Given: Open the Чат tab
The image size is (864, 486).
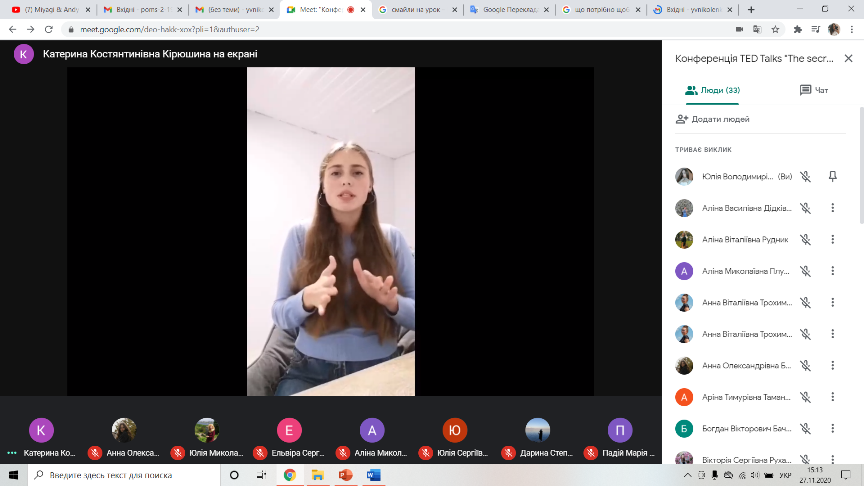Looking at the screenshot, I should (x=814, y=90).
